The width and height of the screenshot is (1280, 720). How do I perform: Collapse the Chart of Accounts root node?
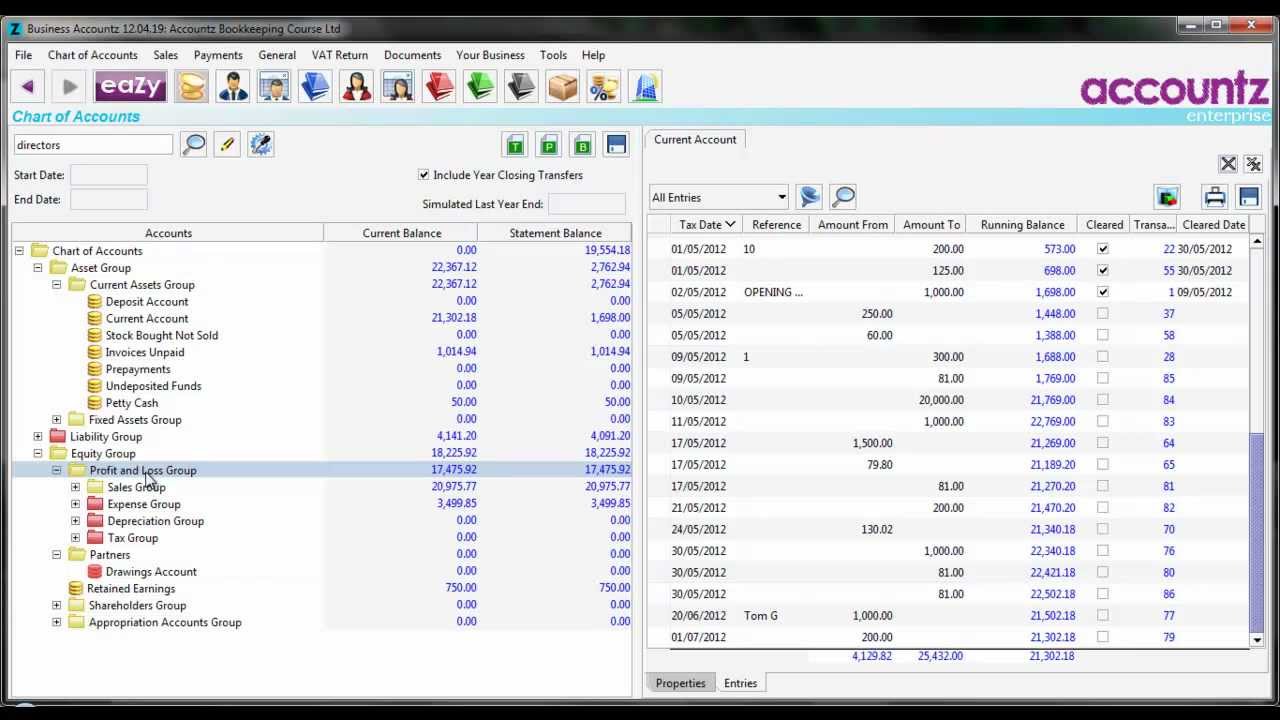tap(19, 251)
